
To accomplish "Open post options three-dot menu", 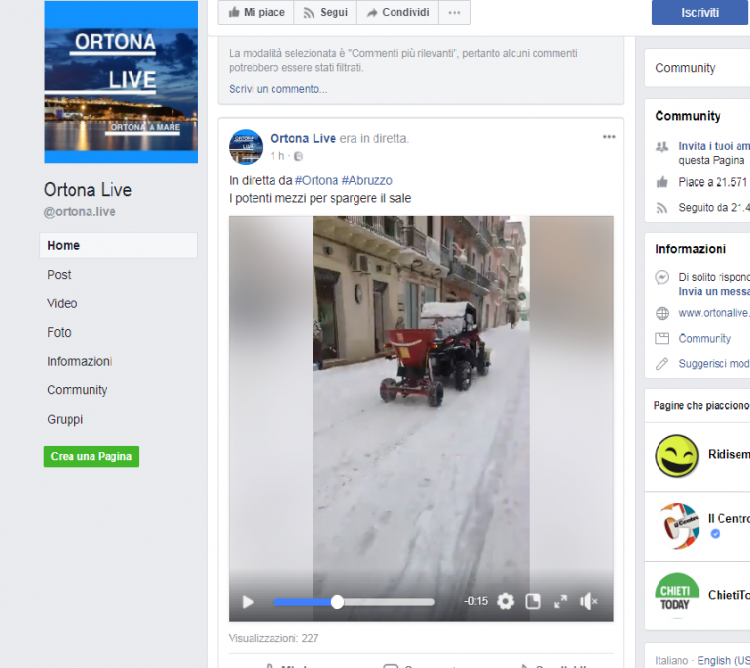I will pyautogui.click(x=609, y=137).
